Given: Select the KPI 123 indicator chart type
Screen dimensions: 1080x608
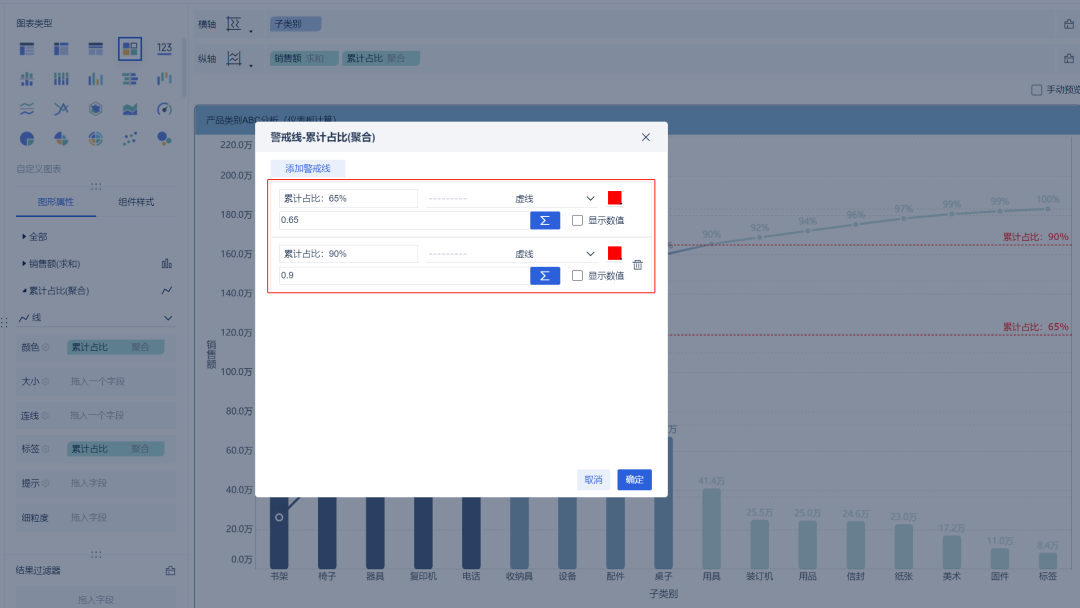Looking at the screenshot, I should point(164,49).
